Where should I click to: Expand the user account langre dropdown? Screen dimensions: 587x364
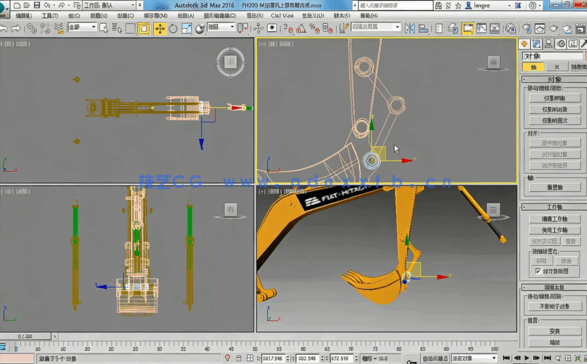[509, 5]
